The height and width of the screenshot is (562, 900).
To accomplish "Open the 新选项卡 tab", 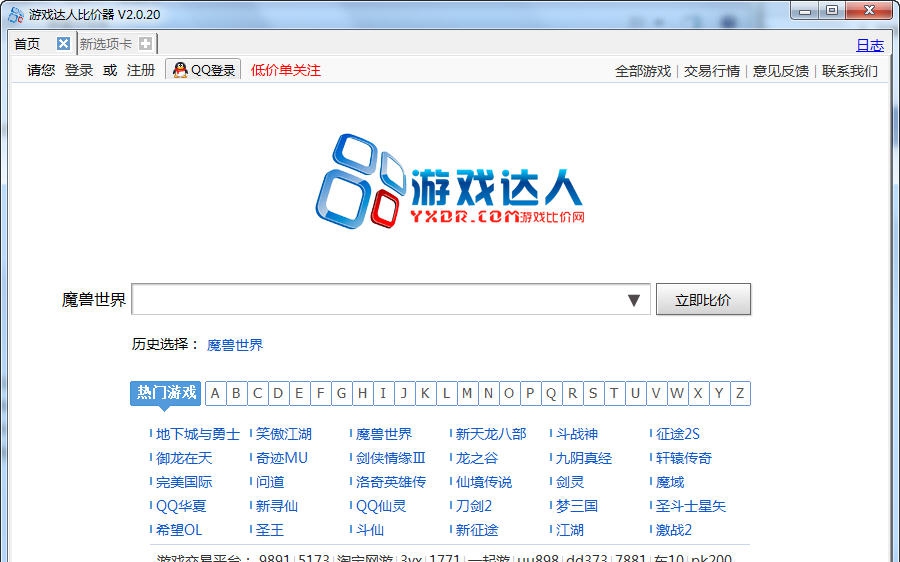I will click(x=106, y=44).
